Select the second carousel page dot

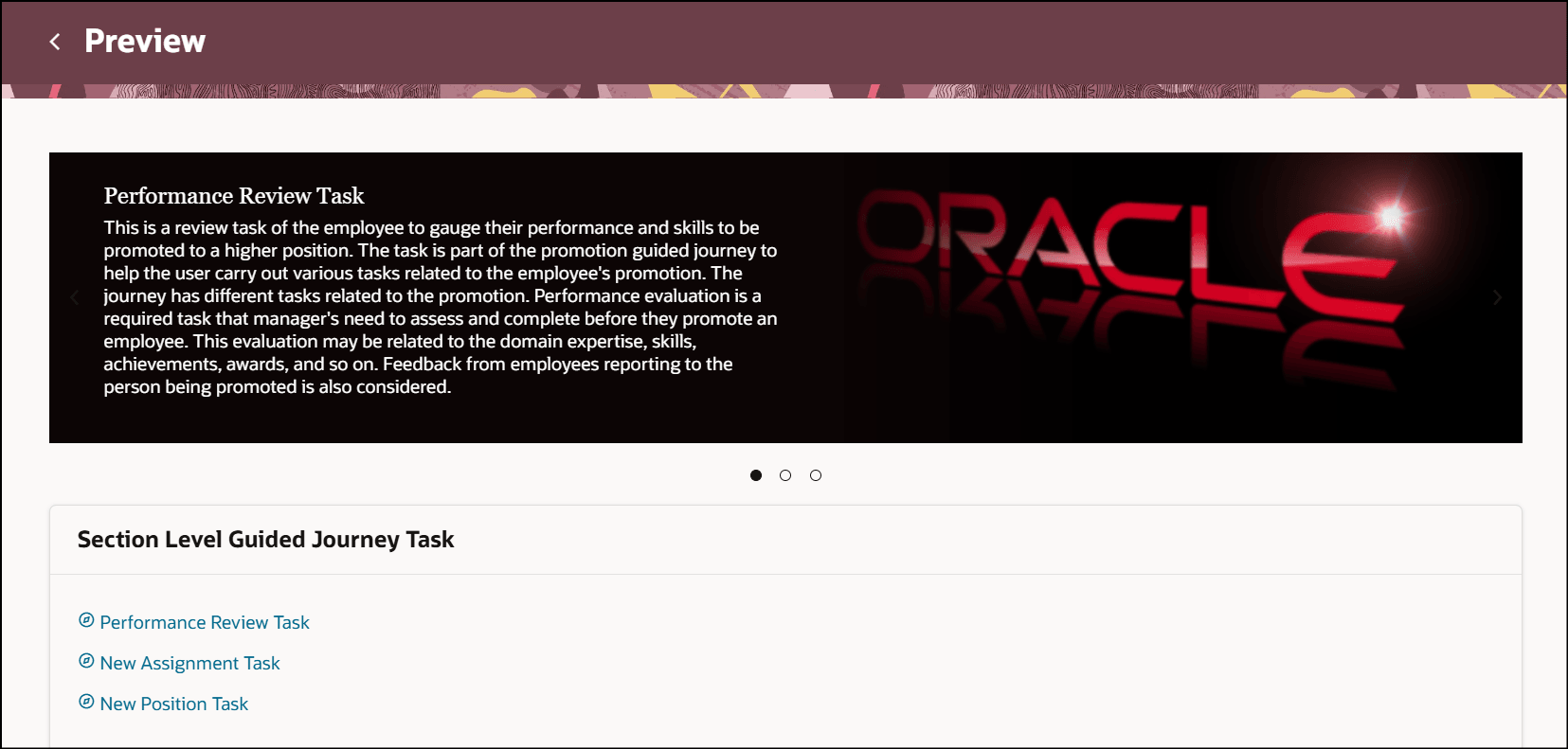pos(785,475)
